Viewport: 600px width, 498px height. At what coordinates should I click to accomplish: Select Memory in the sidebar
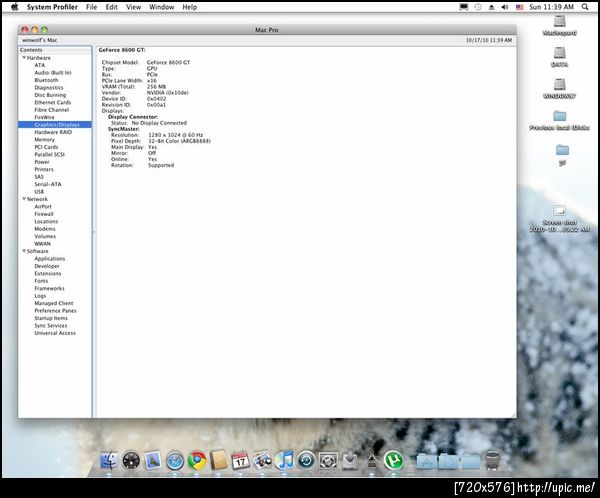pyautogui.click(x=44, y=139)
